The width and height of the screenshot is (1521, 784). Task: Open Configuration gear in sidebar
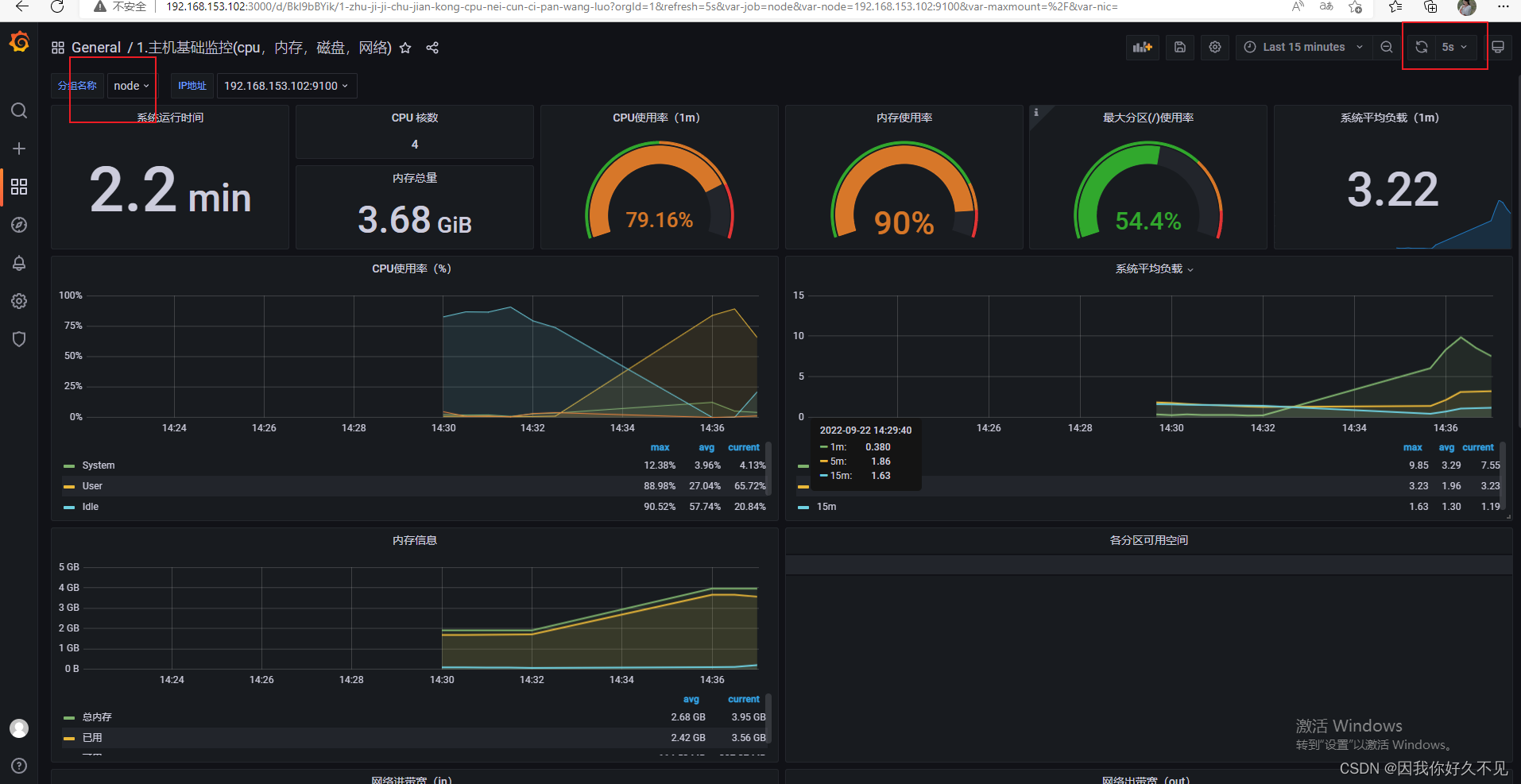tap(19, 301)
